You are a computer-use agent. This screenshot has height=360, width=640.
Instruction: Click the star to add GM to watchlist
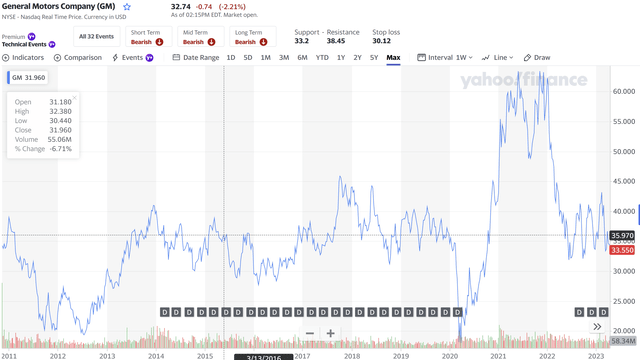127,7
